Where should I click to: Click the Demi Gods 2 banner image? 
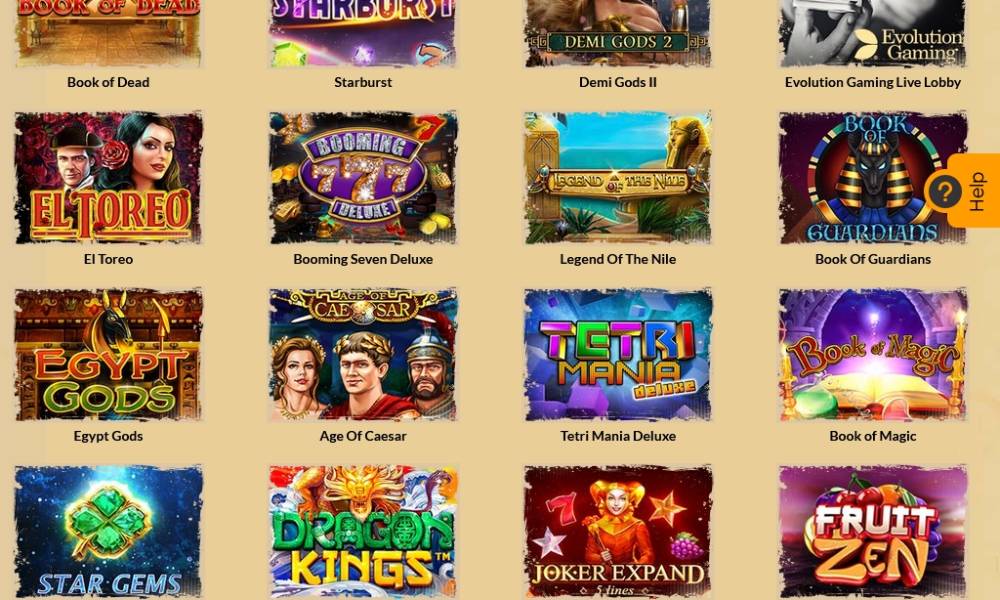pyautogui.click(x=618, y=33)
